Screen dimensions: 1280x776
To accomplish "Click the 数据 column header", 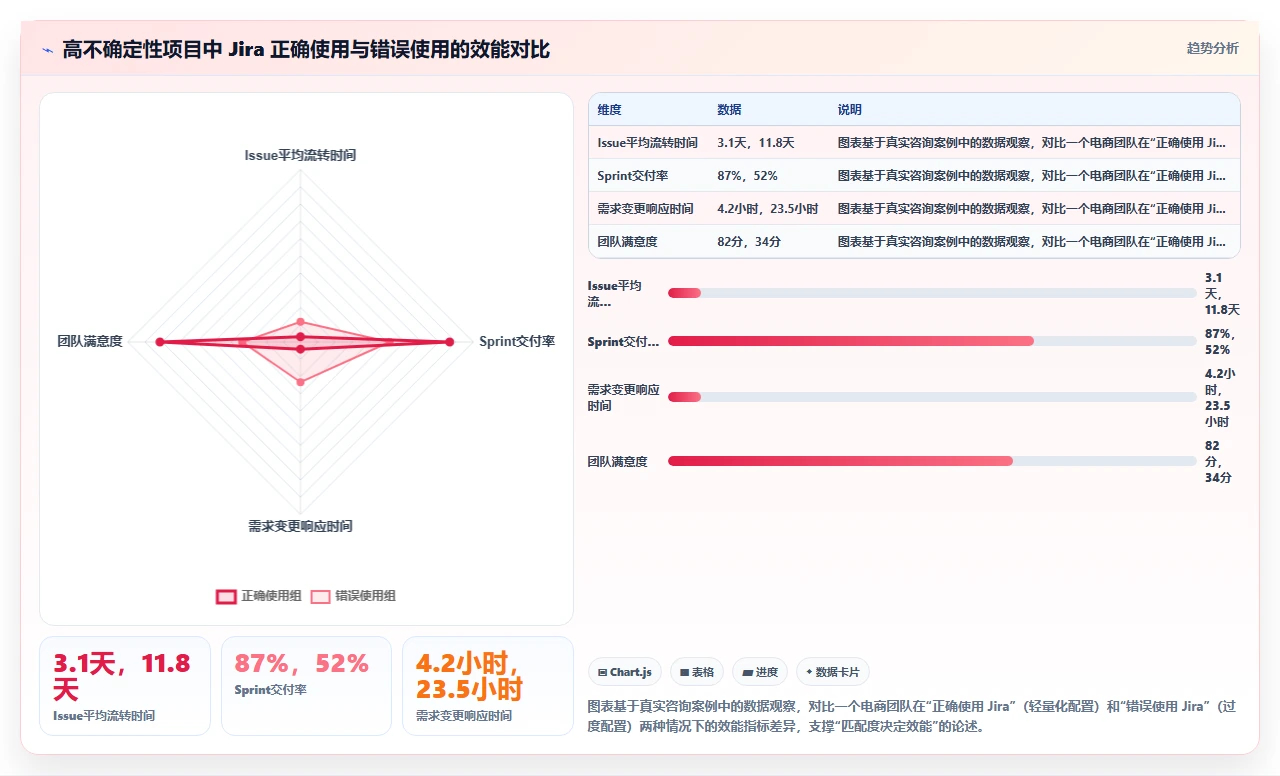I will click(729, 110).
